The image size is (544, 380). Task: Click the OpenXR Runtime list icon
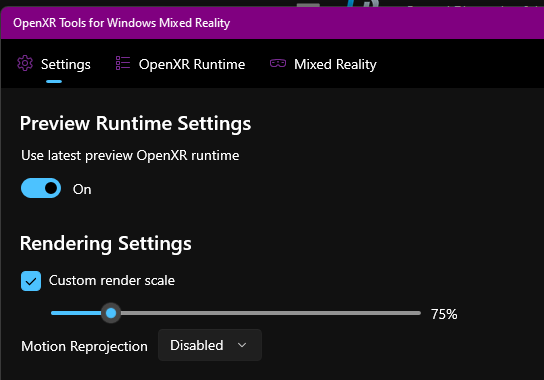tap(123, 64)
